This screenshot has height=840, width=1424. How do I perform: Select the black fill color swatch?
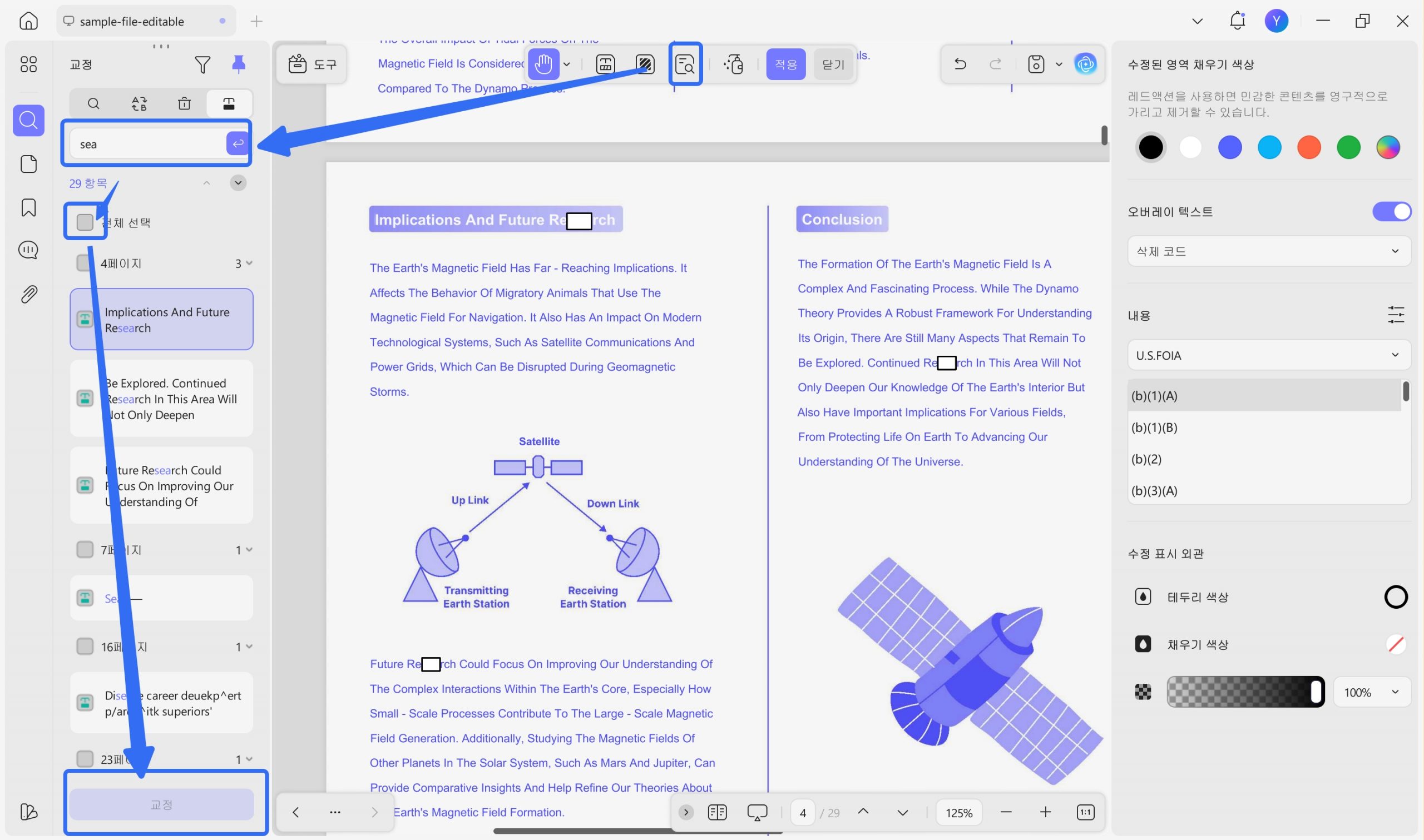1150,147
